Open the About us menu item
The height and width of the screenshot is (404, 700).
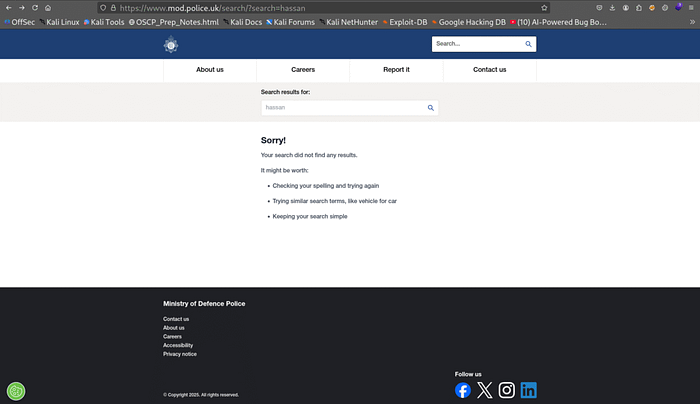point(210,70)
